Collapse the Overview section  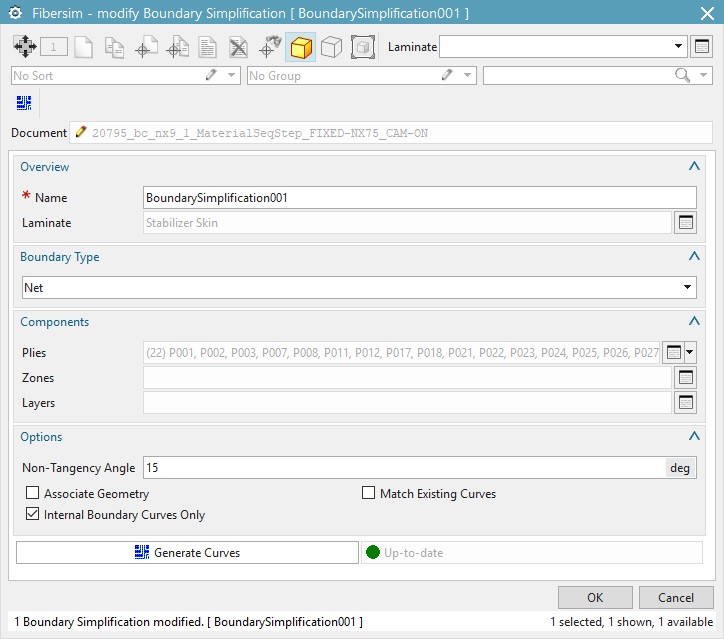click(694, 167)
